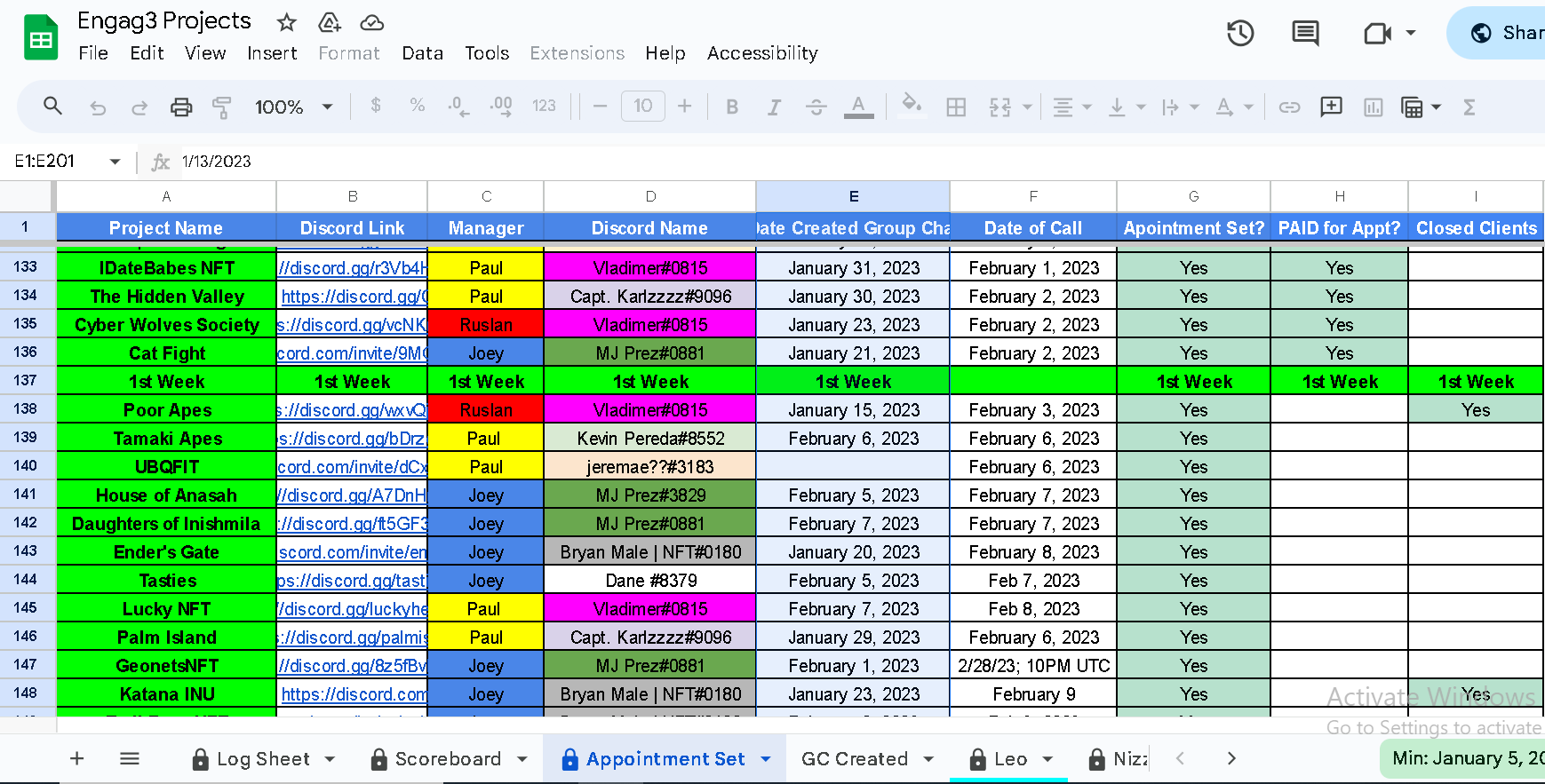1545x784 pixels.
Task: Increase decimal places
Action: (x=501, y=107)
